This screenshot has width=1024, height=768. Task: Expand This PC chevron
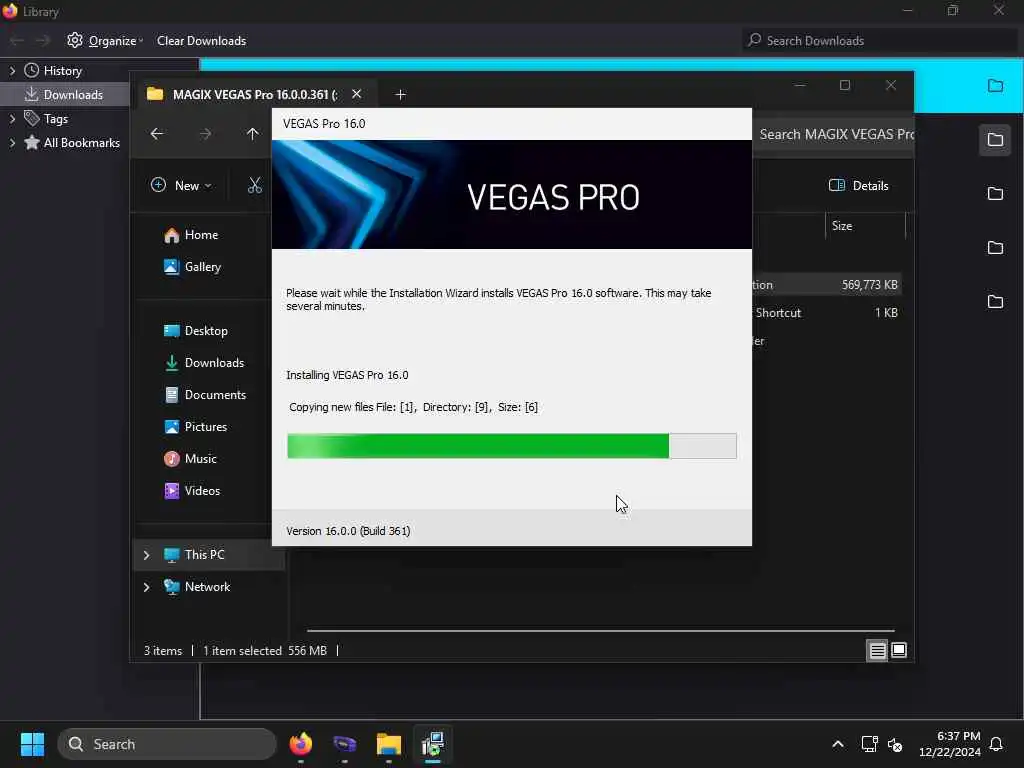coord(146,555)
